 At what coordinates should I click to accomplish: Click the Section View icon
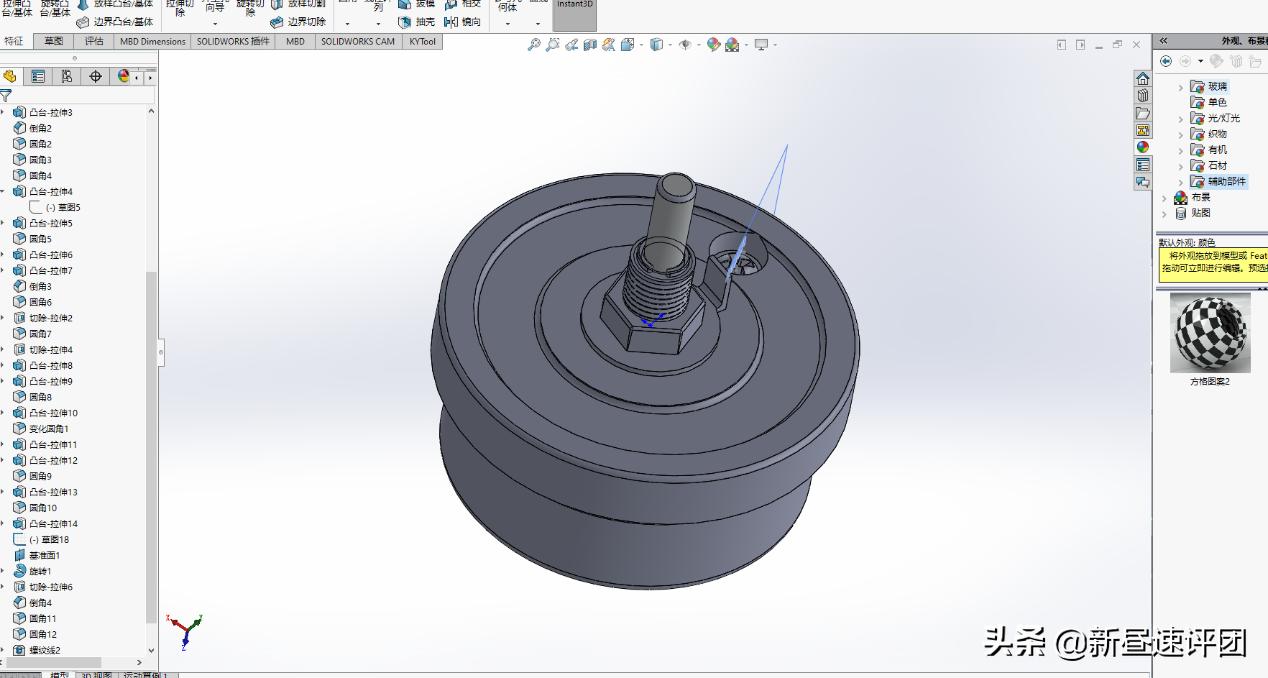(x=590, y=45)
